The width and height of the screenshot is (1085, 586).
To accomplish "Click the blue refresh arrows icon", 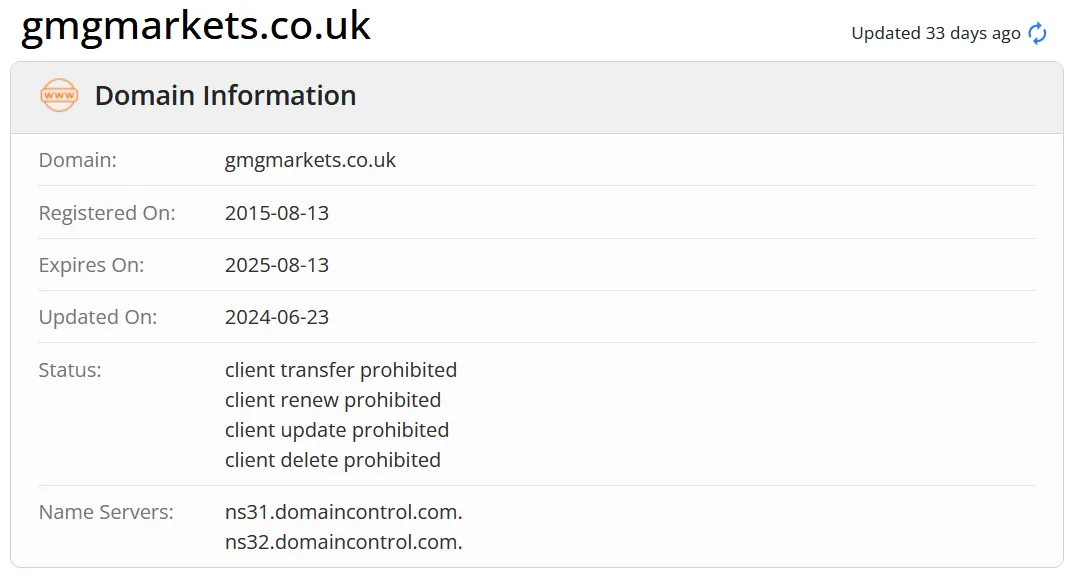I will tap(1037, 33).
